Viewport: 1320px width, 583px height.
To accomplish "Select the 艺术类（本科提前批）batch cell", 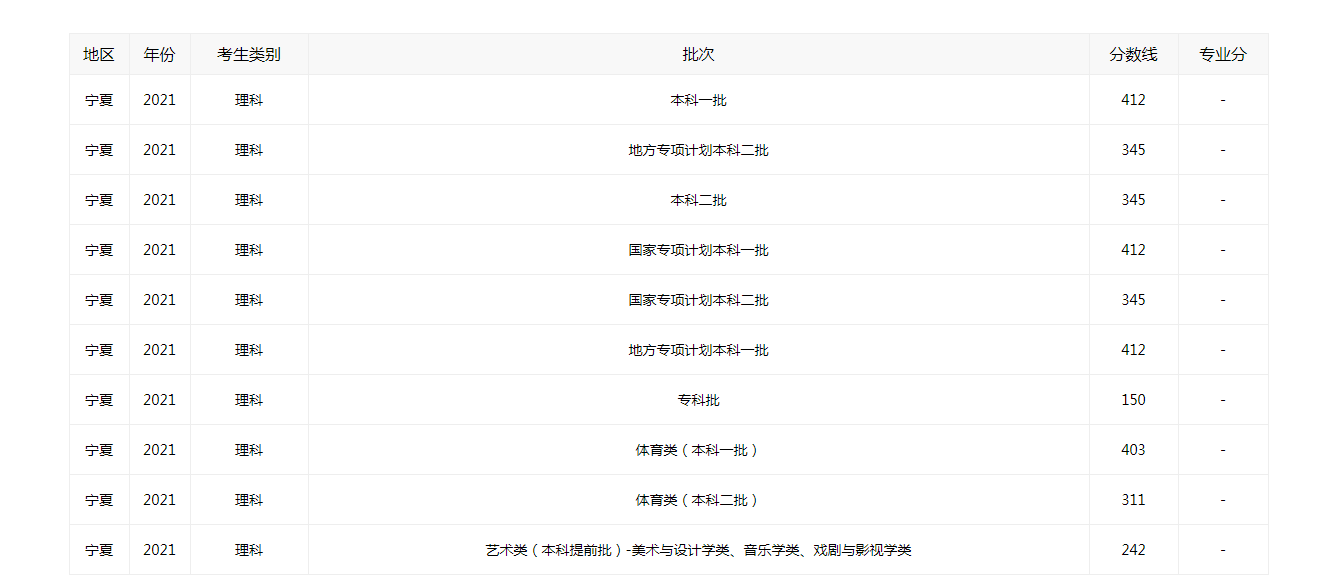I will click(699, 550).
